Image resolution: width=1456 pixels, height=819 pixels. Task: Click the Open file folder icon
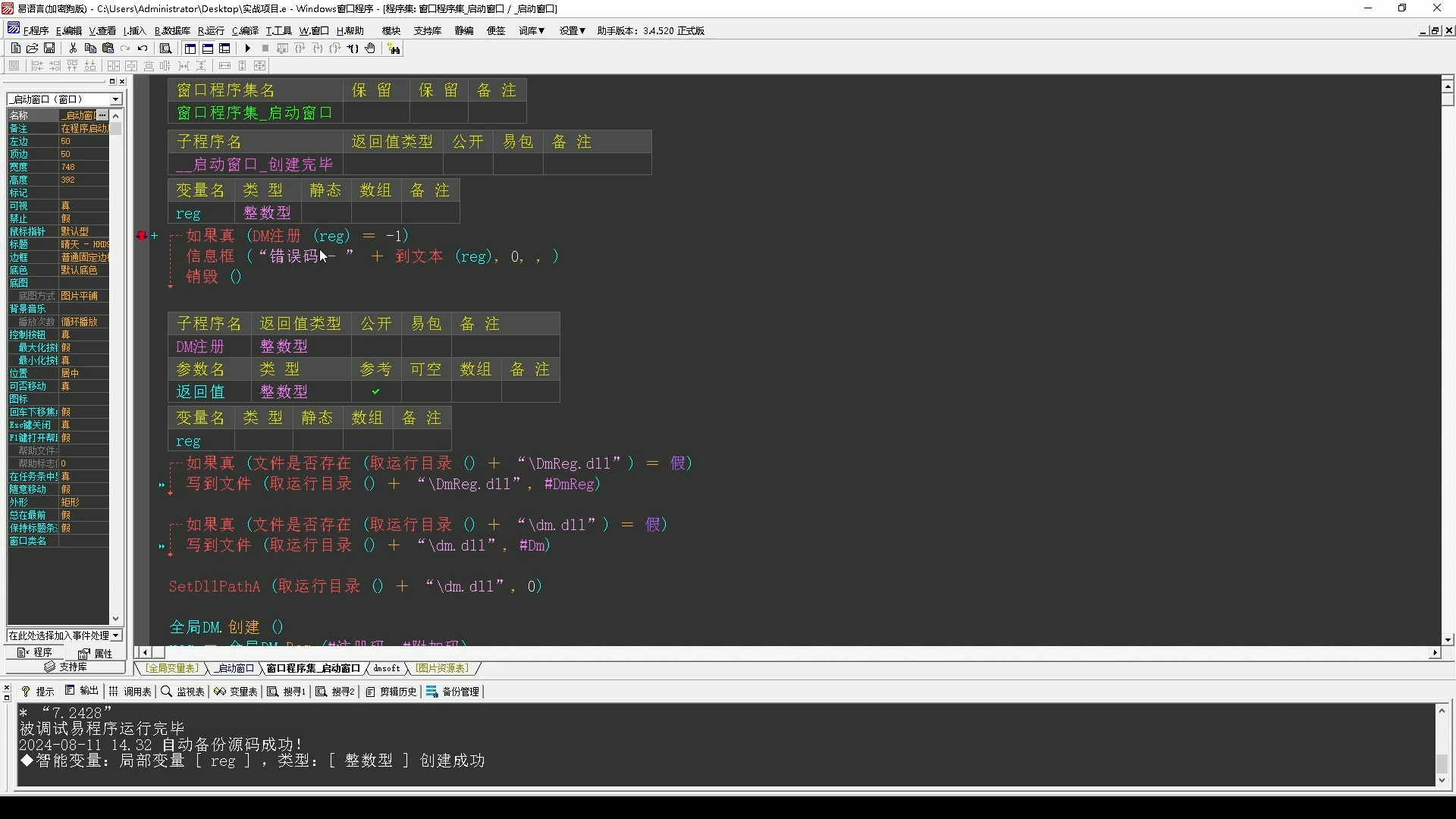(32, 49)
